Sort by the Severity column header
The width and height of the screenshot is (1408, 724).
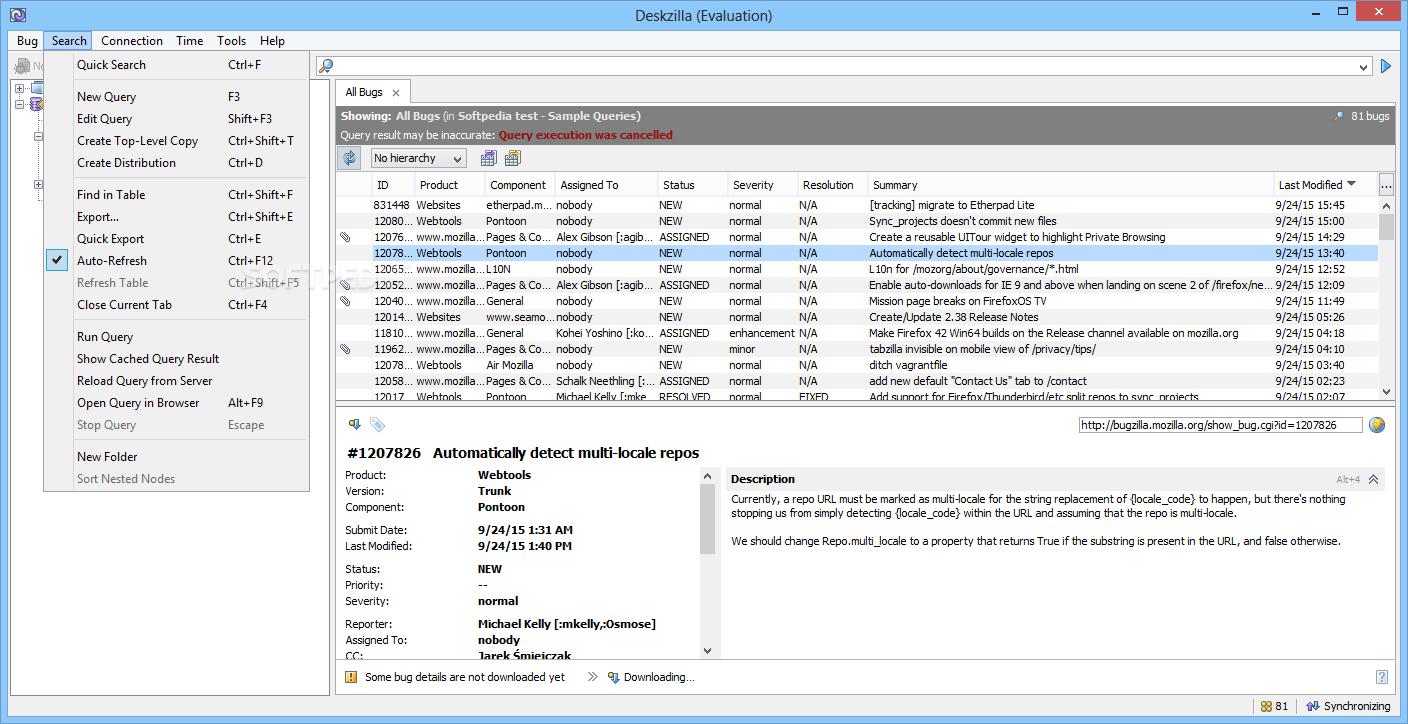pyautogui.click(x=762, y=185)
